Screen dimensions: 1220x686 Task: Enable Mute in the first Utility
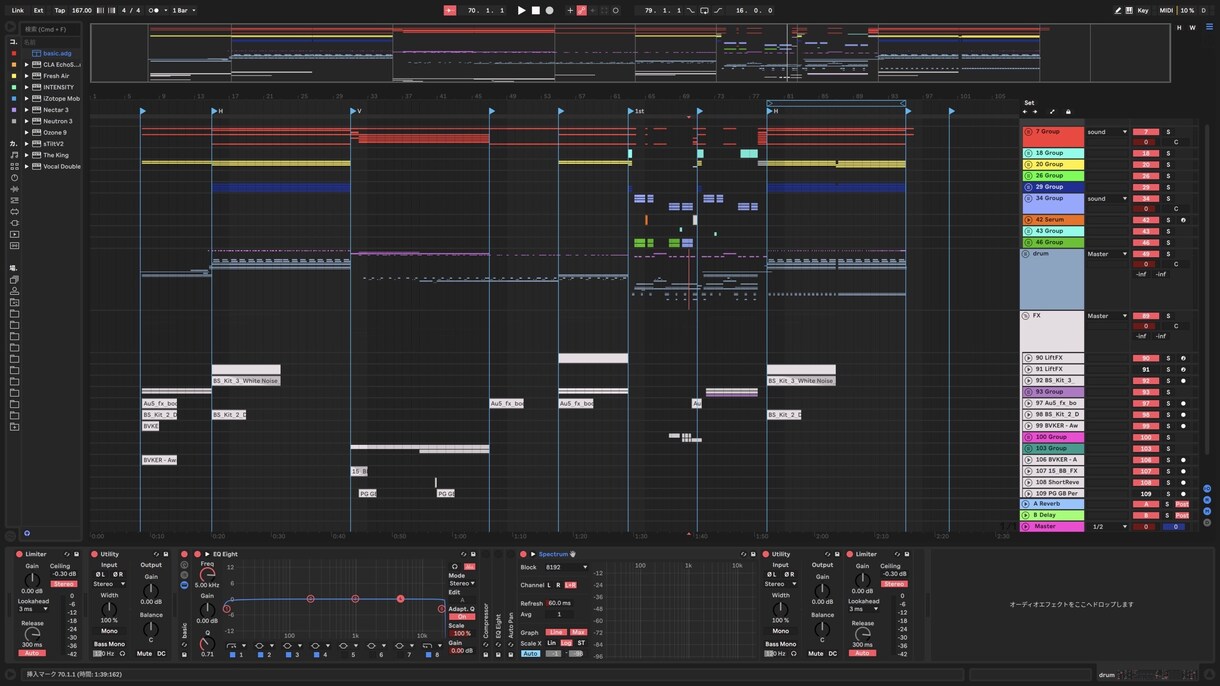click(x=144, y=654)
